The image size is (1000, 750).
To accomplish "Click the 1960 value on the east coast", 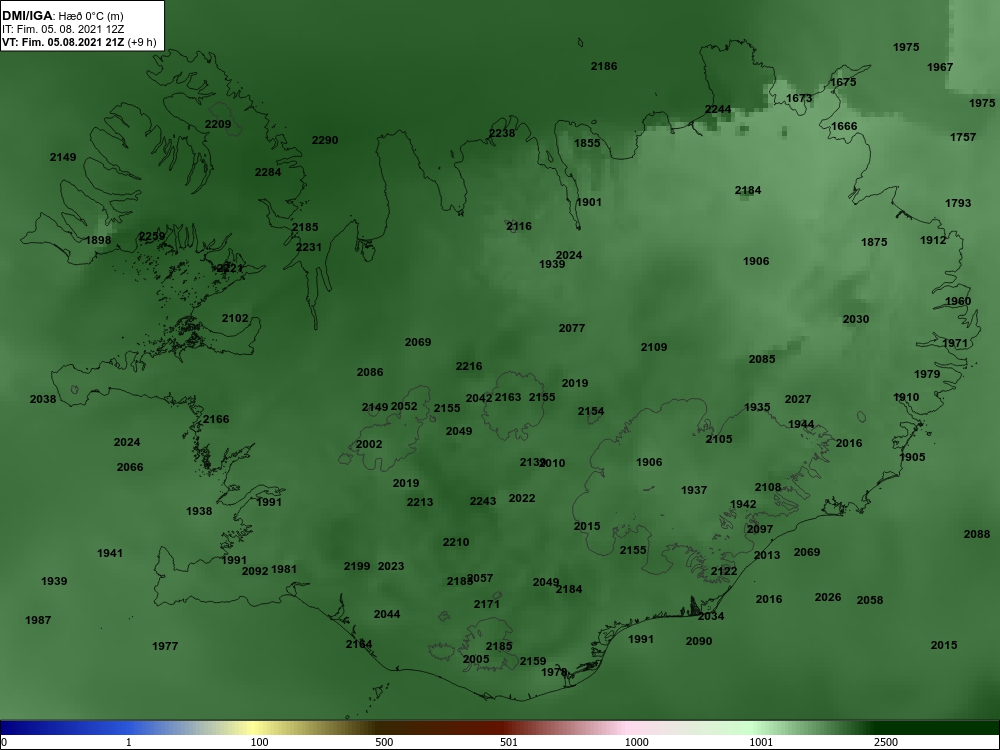I will pyautogui.click(x=958, y=302).
